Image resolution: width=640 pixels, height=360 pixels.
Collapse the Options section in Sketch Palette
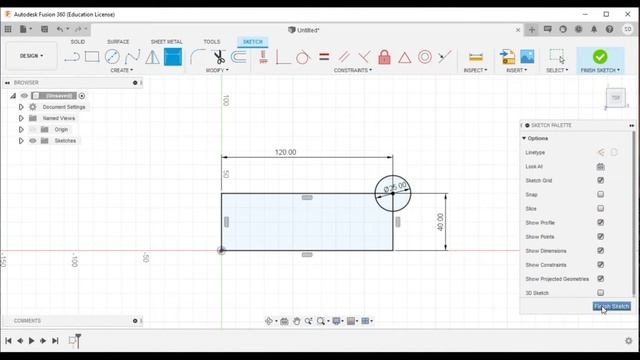coord(524,138)
